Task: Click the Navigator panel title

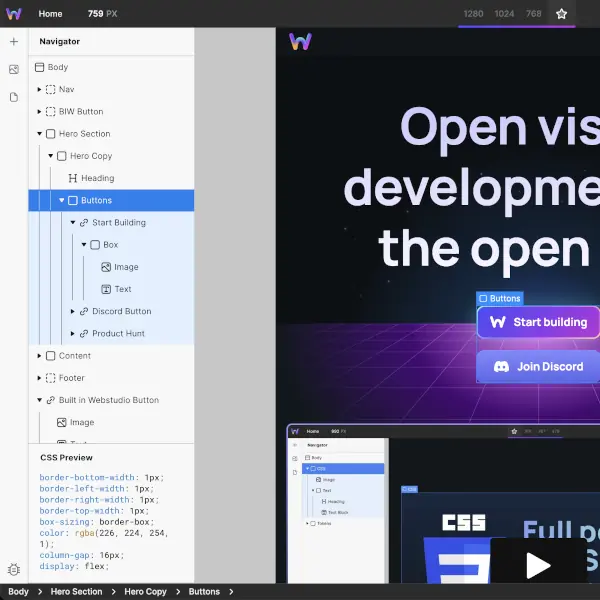Action: 60,41
